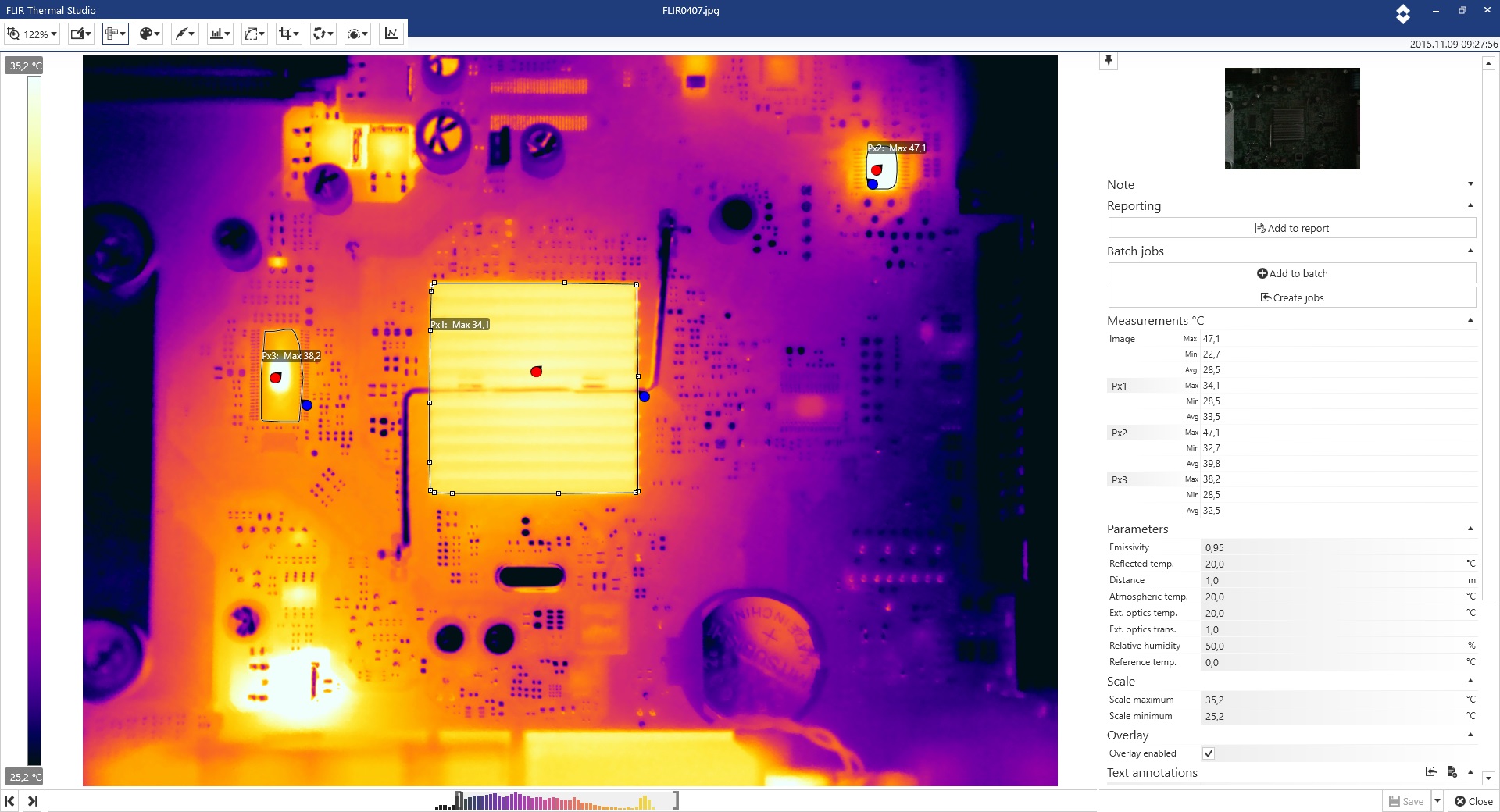
Task: Click the digital camera photo thumbnail
Action: 1291,119
